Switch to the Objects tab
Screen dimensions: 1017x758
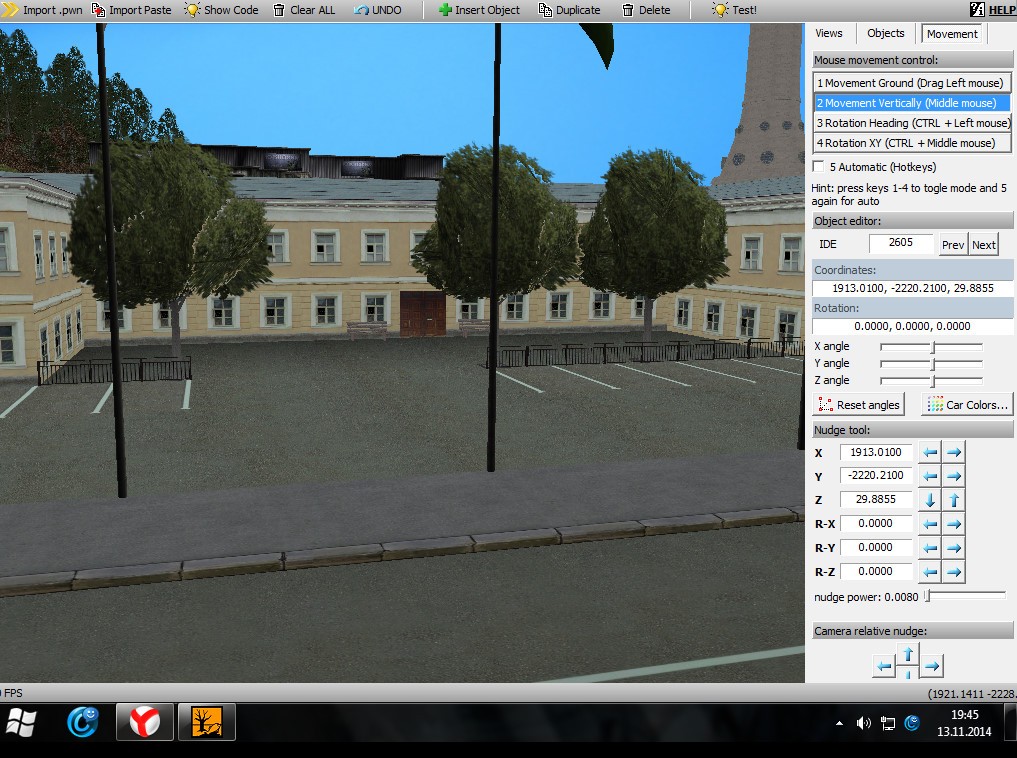885,33
